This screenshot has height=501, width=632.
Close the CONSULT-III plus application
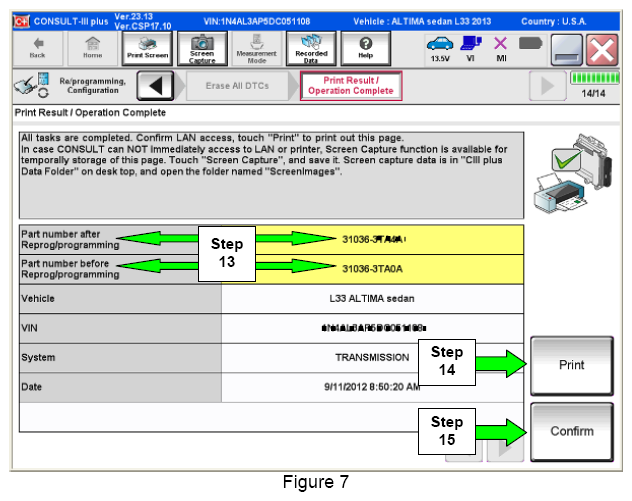click(602, 50)
